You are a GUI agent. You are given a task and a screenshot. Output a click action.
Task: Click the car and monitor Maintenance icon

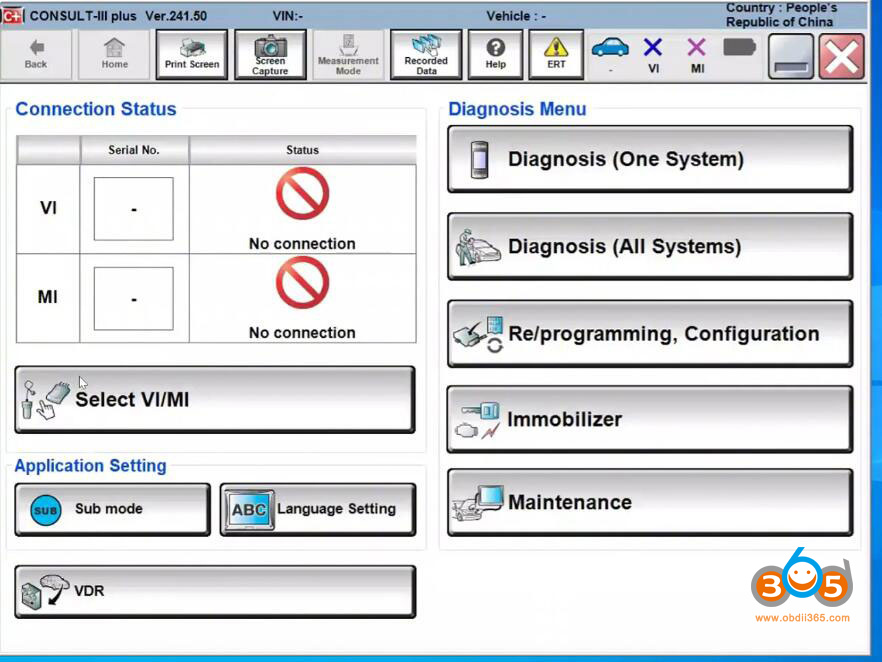(478, 503)
